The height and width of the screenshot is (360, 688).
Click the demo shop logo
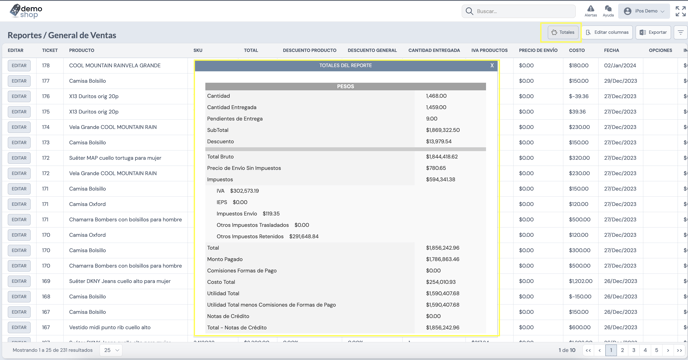click(x=26, y=11)
